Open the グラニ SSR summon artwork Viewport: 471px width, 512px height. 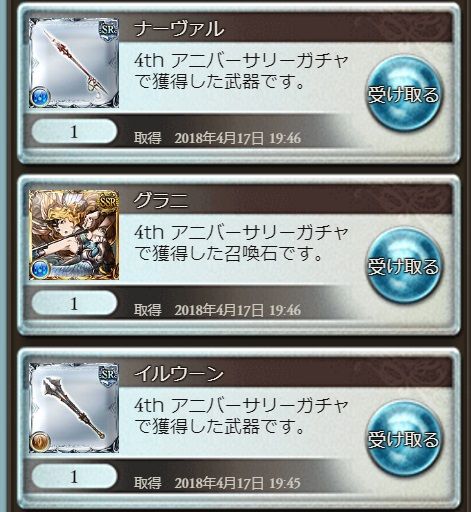(74, 235)
